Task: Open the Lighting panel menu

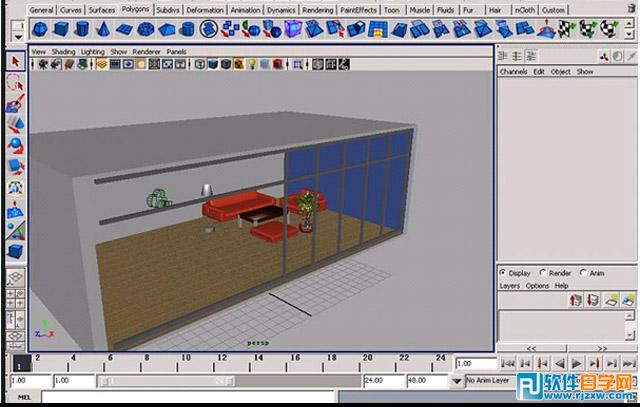Action: point(92,51)
